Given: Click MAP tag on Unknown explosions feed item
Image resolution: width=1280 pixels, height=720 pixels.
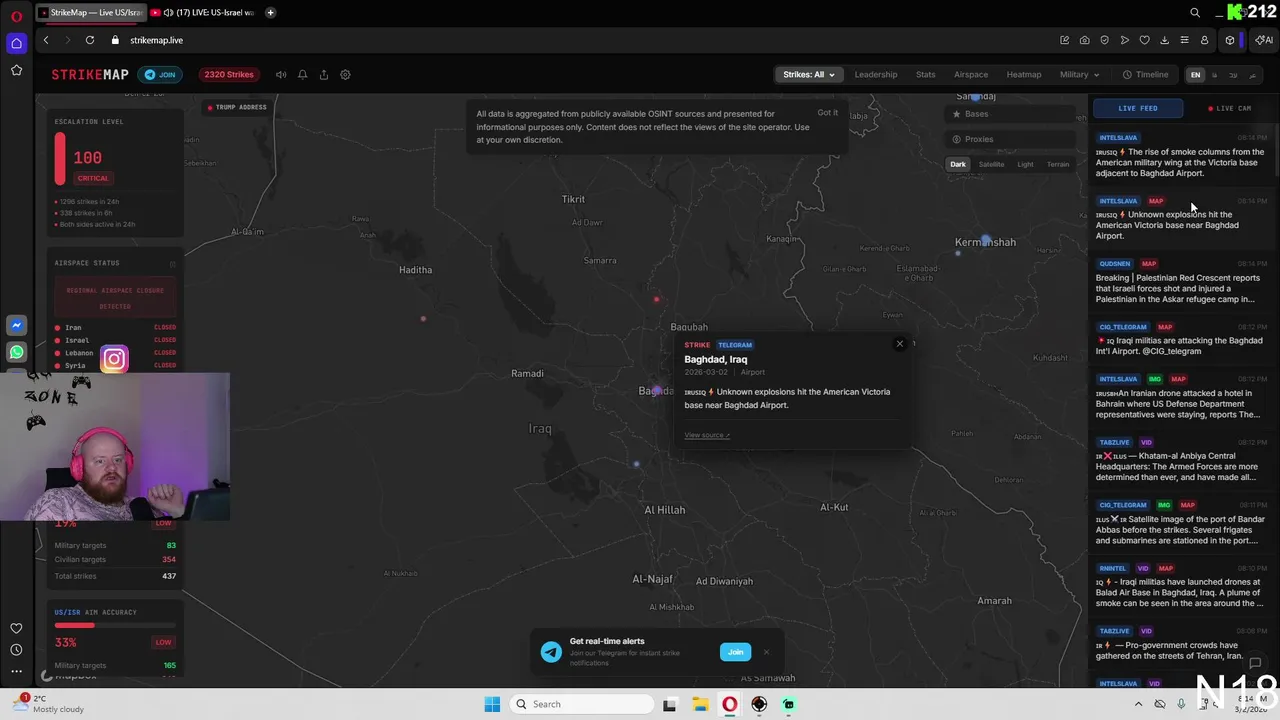Looking at the screenshot, I should [1156, 201].
